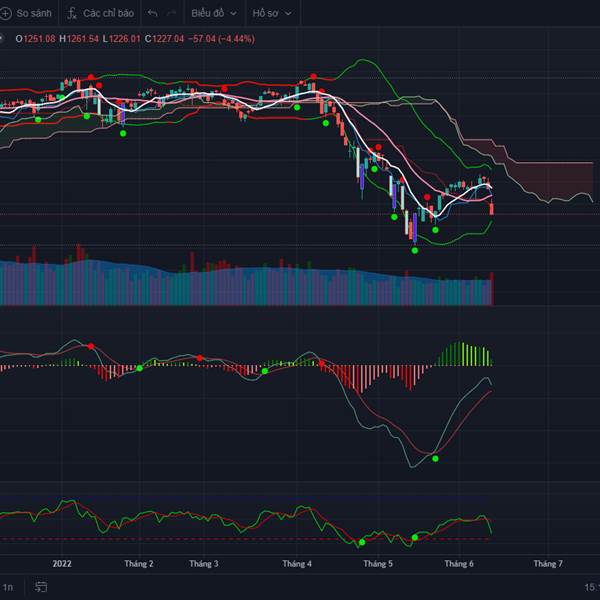Click the 2022 label on time axis
Viewport: 600px width, 600px height.
pos(62,564)
